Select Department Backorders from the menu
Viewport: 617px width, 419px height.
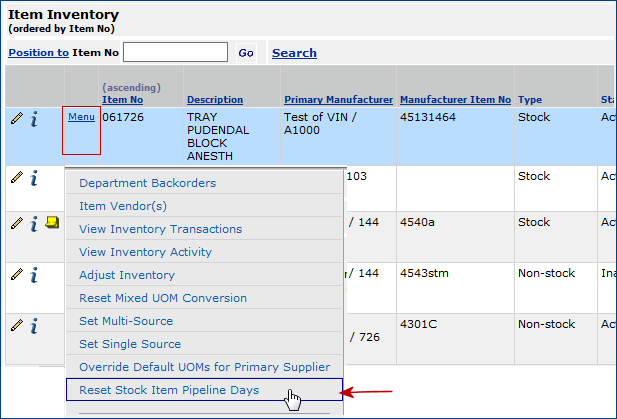coord(147,183)
